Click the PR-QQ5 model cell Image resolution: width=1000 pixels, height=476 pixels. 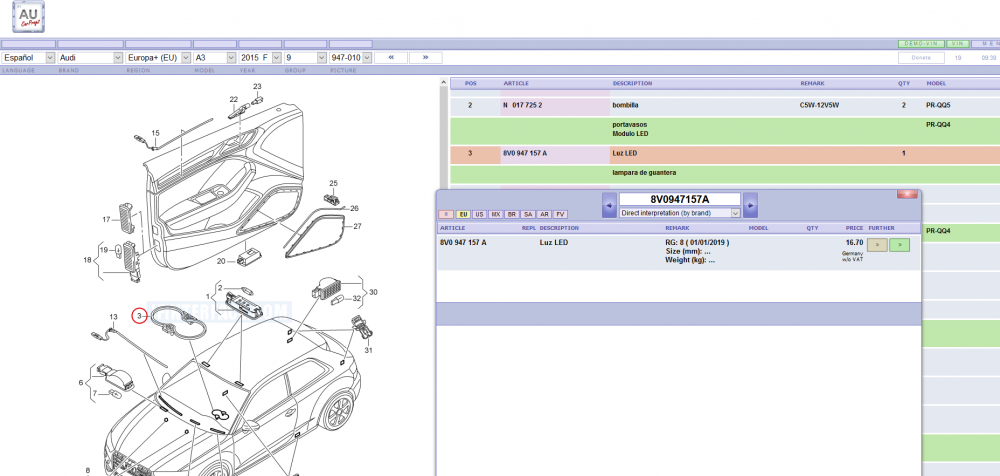(x=938, y=105)
